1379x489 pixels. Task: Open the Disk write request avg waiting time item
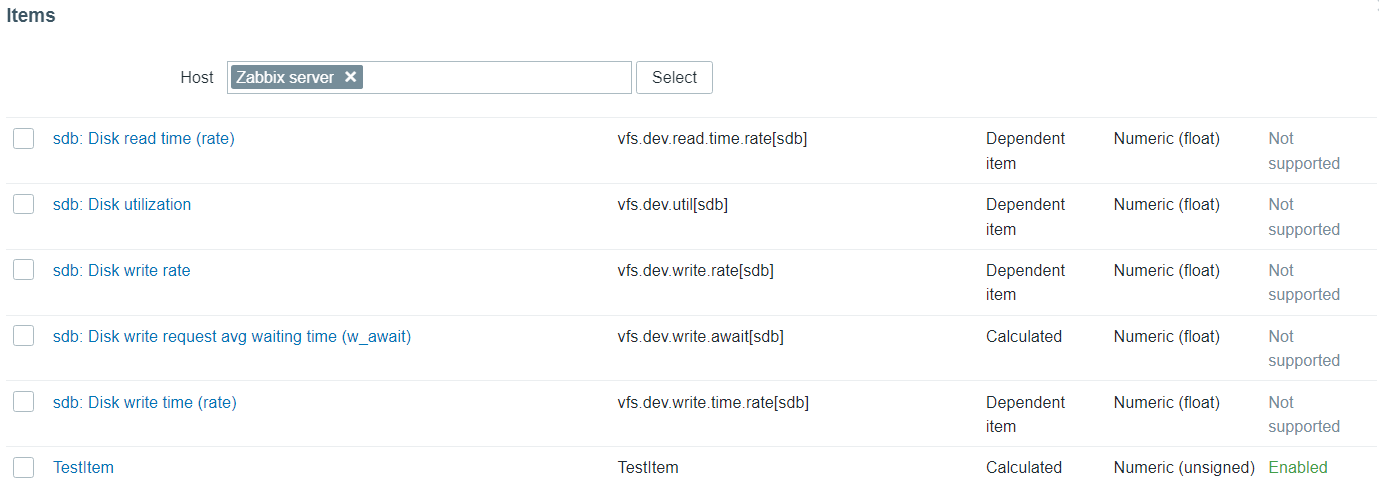231,337
